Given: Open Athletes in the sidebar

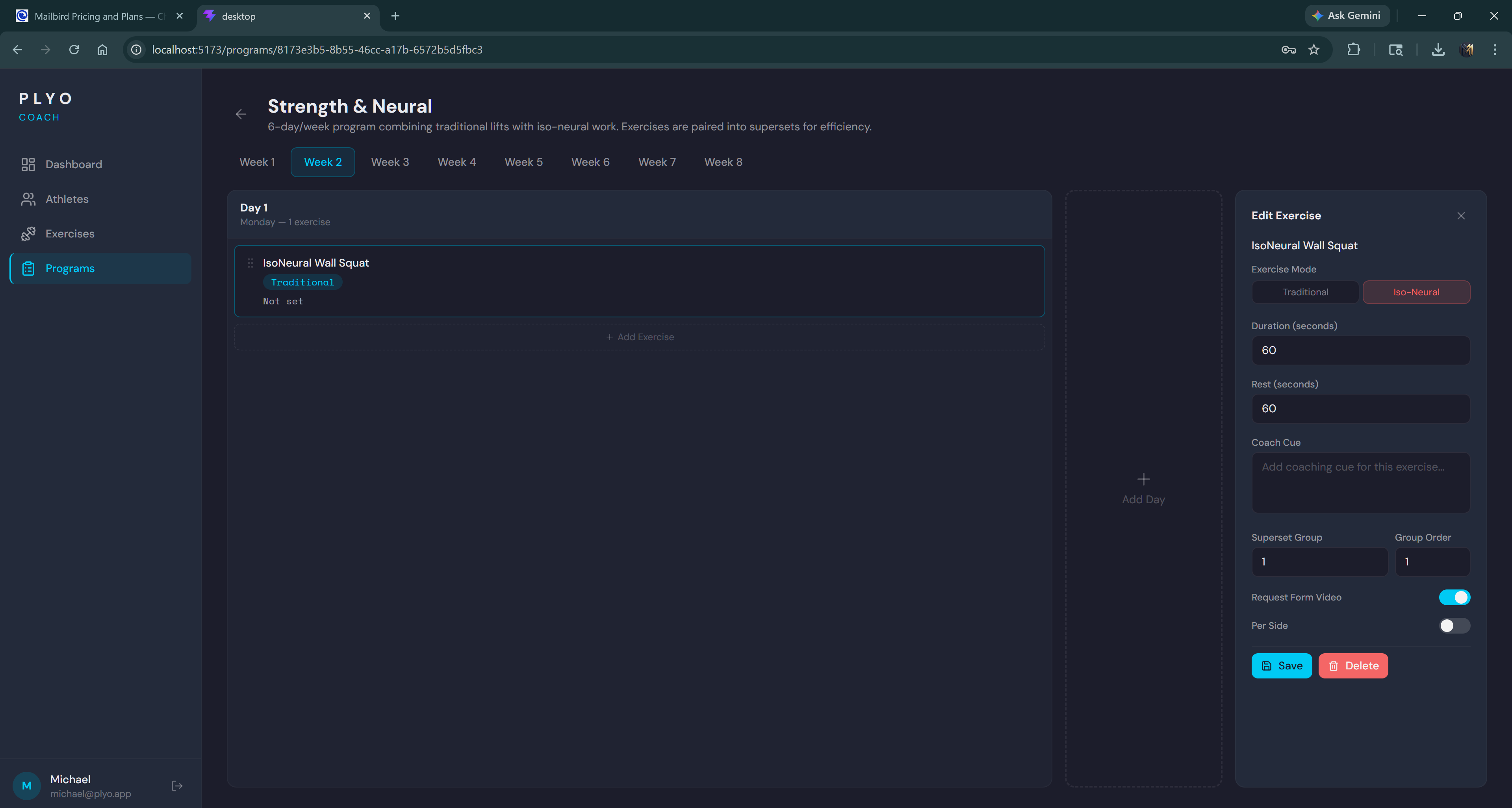Looking at the screenshot, I should point(100,199).
